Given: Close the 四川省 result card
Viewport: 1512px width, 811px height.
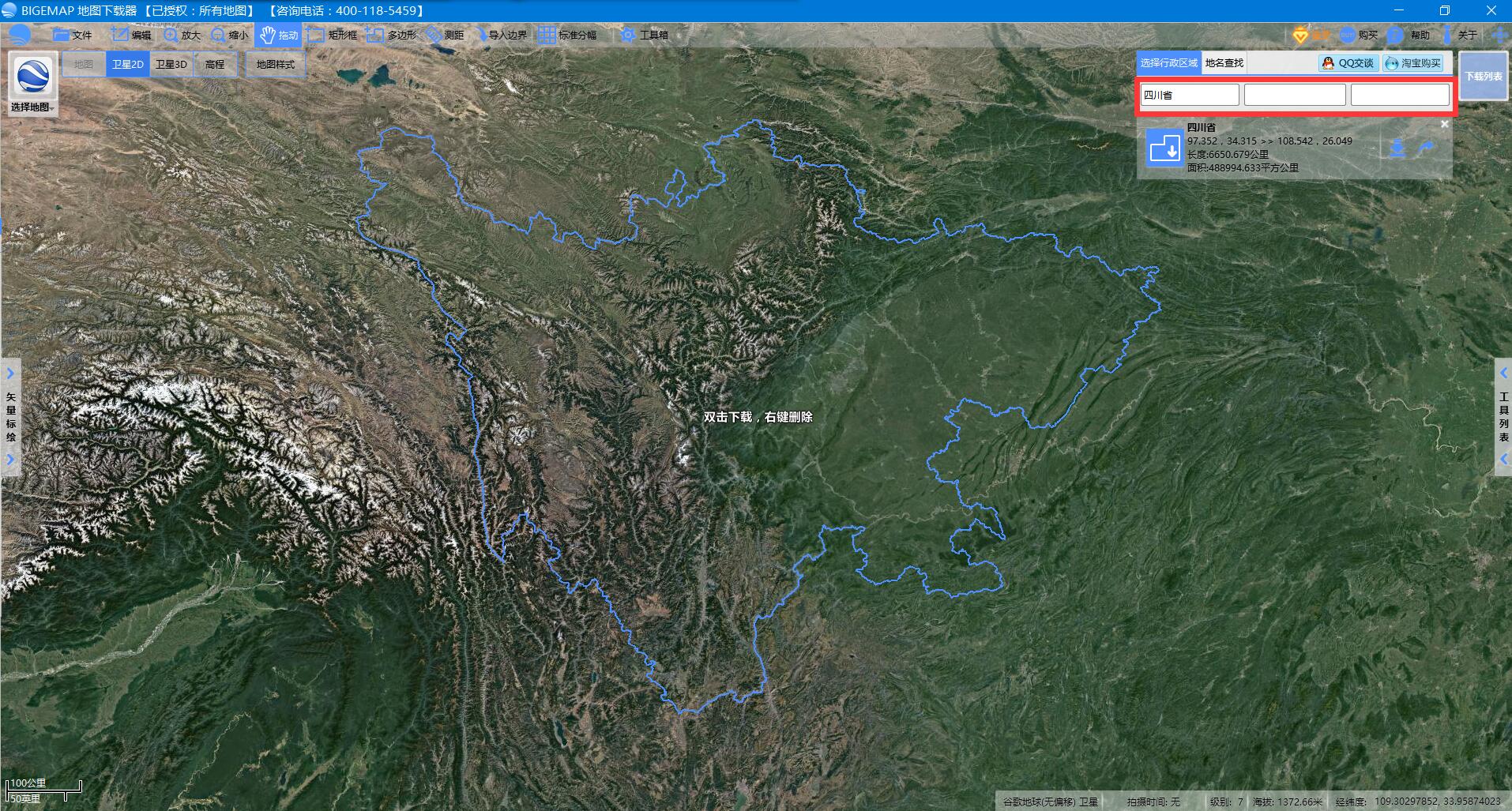Looking at the screenshot, I should pyautogui.click(x=1445, y=124).
